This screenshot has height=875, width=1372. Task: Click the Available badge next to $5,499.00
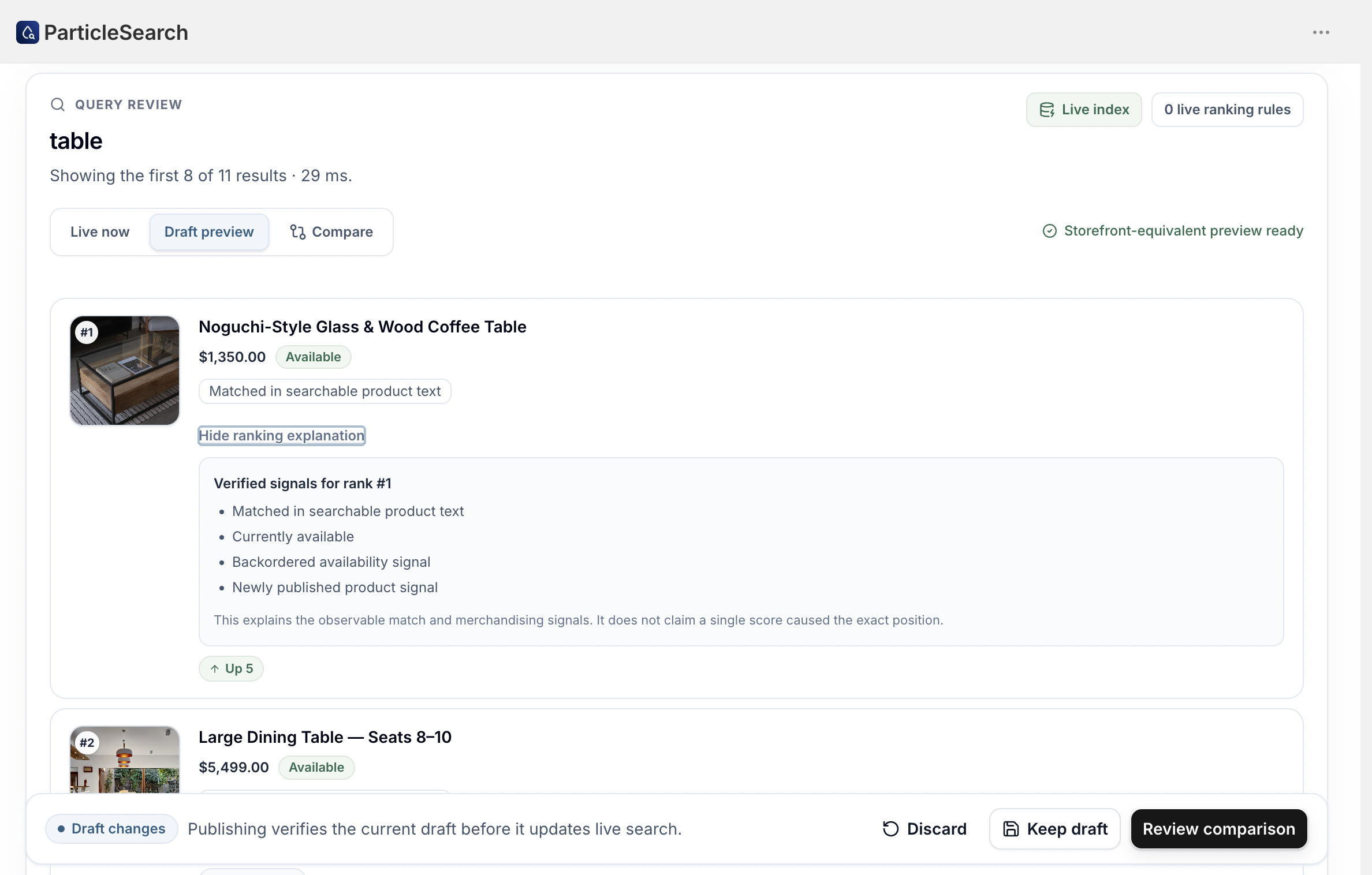click(316, 768)
